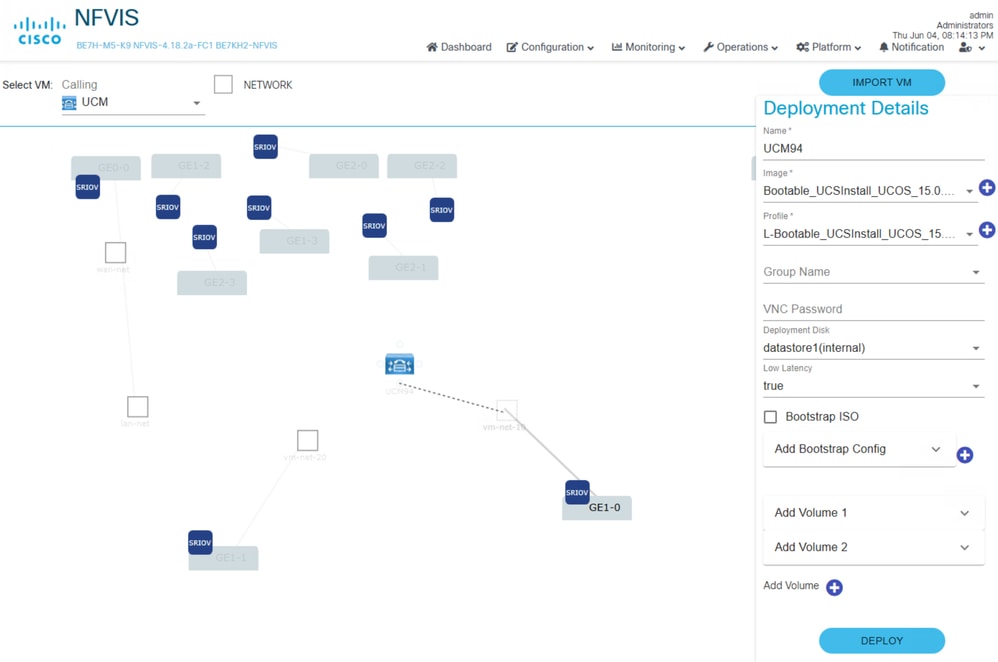Open the Deployment Disk dropdown

[x=873, y=348]
